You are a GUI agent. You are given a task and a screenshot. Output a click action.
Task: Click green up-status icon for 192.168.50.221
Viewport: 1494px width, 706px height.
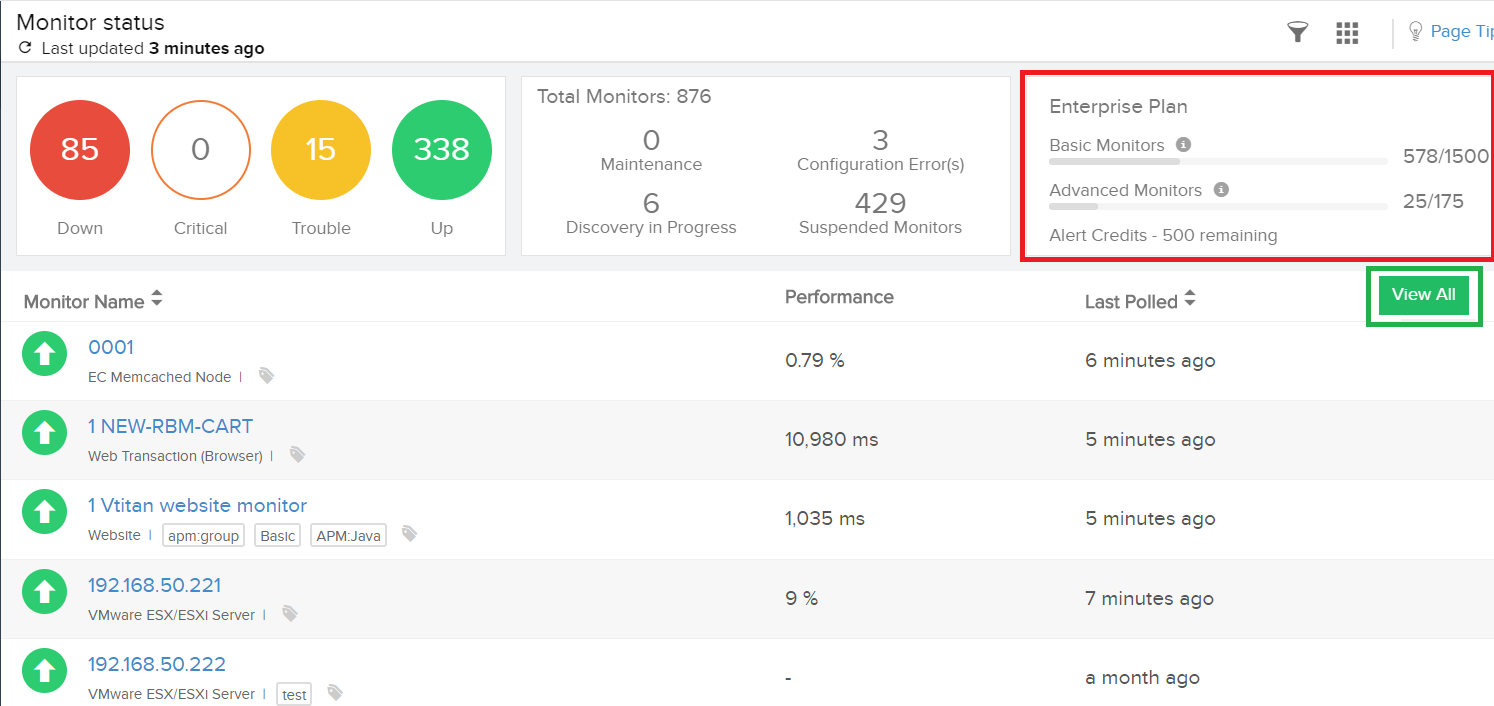point(44,591)
